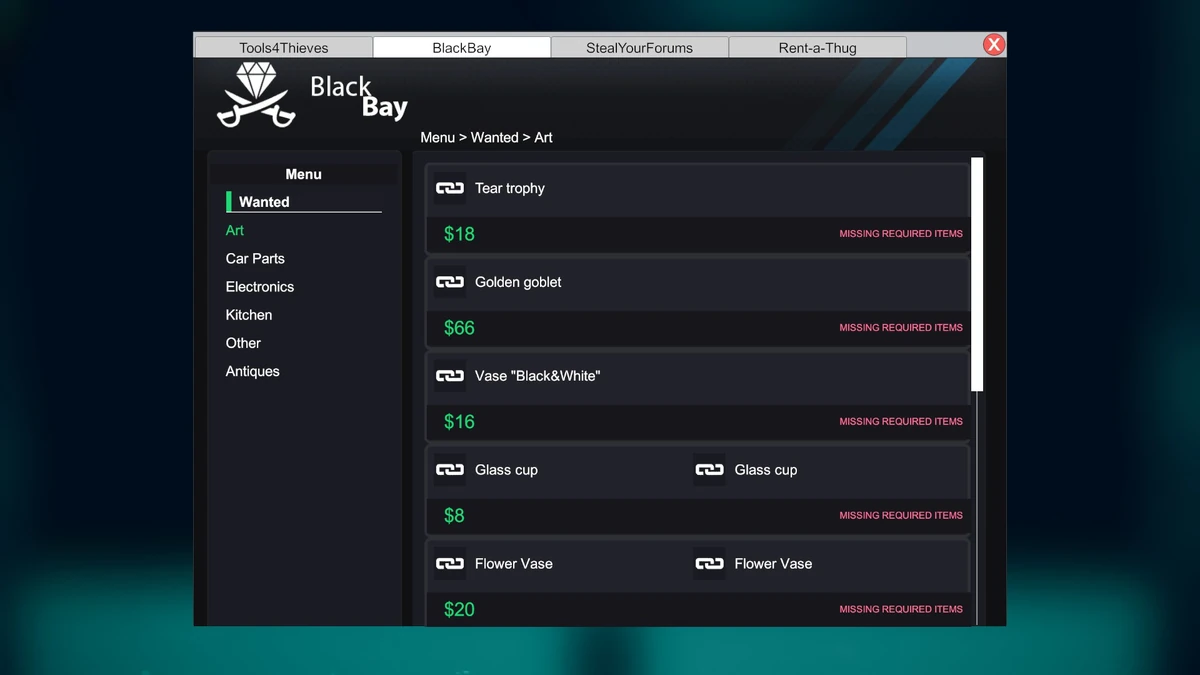Open the Kitchen category
Screen dimensions: 1200x675
249,315
